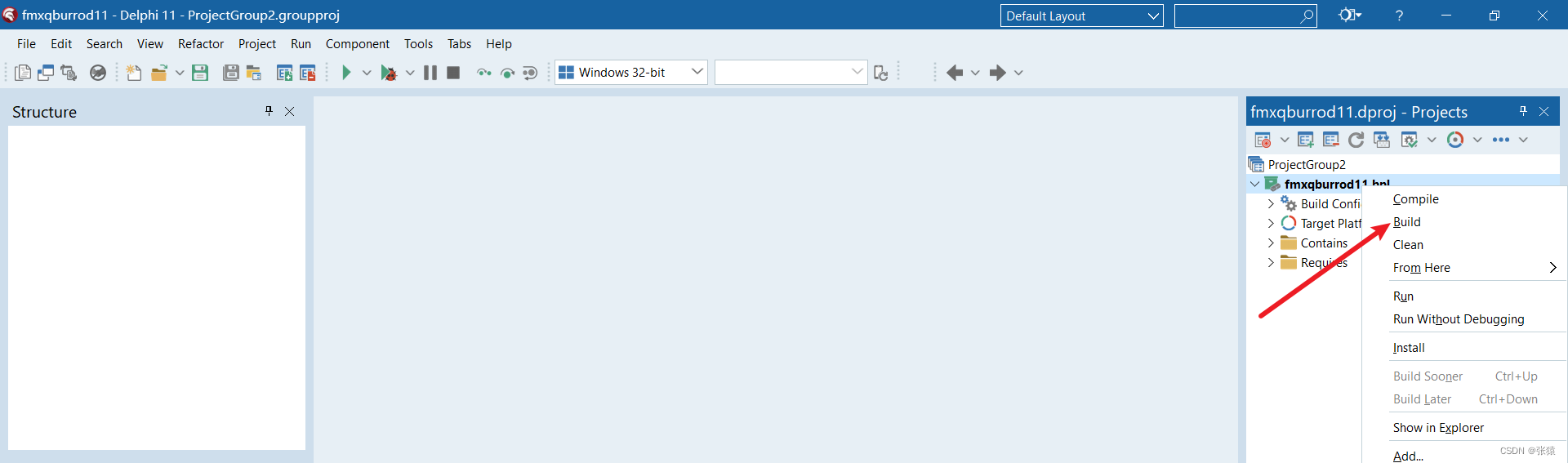The height and width of the screenshot is (463, 1568).
Task: Open the Refactor menu
Action: pos(201,44)
